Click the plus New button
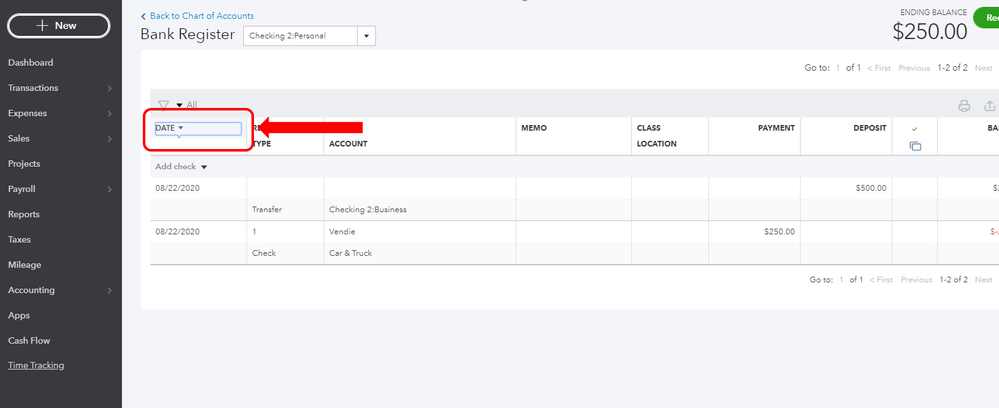Viewport: 999px width, 408px height. click(59, 26)
